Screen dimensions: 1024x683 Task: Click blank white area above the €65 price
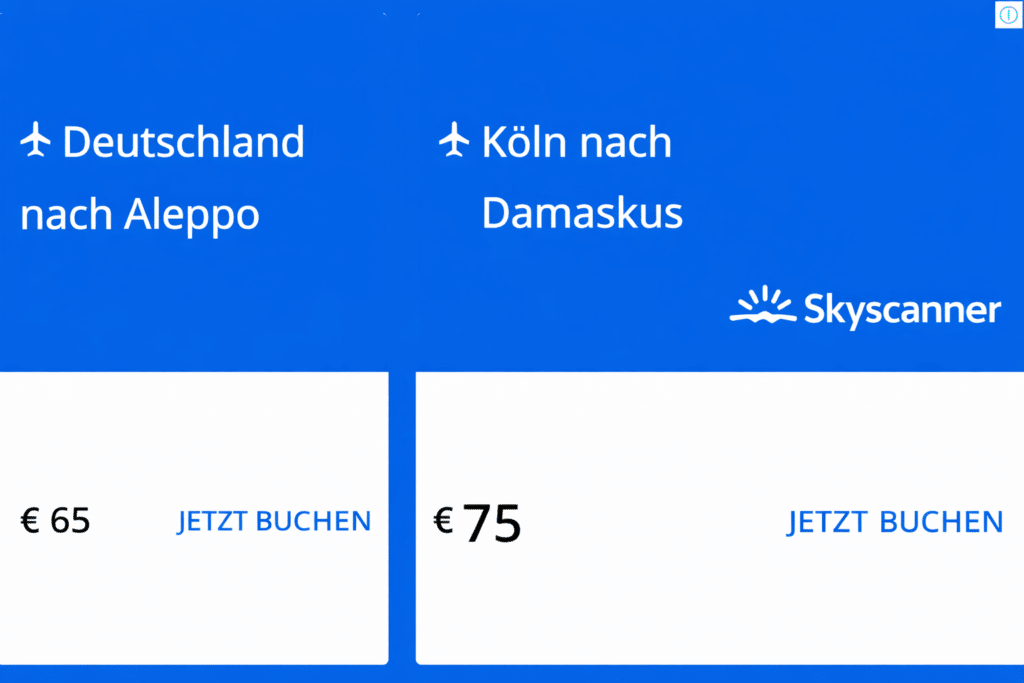(193, 430)
